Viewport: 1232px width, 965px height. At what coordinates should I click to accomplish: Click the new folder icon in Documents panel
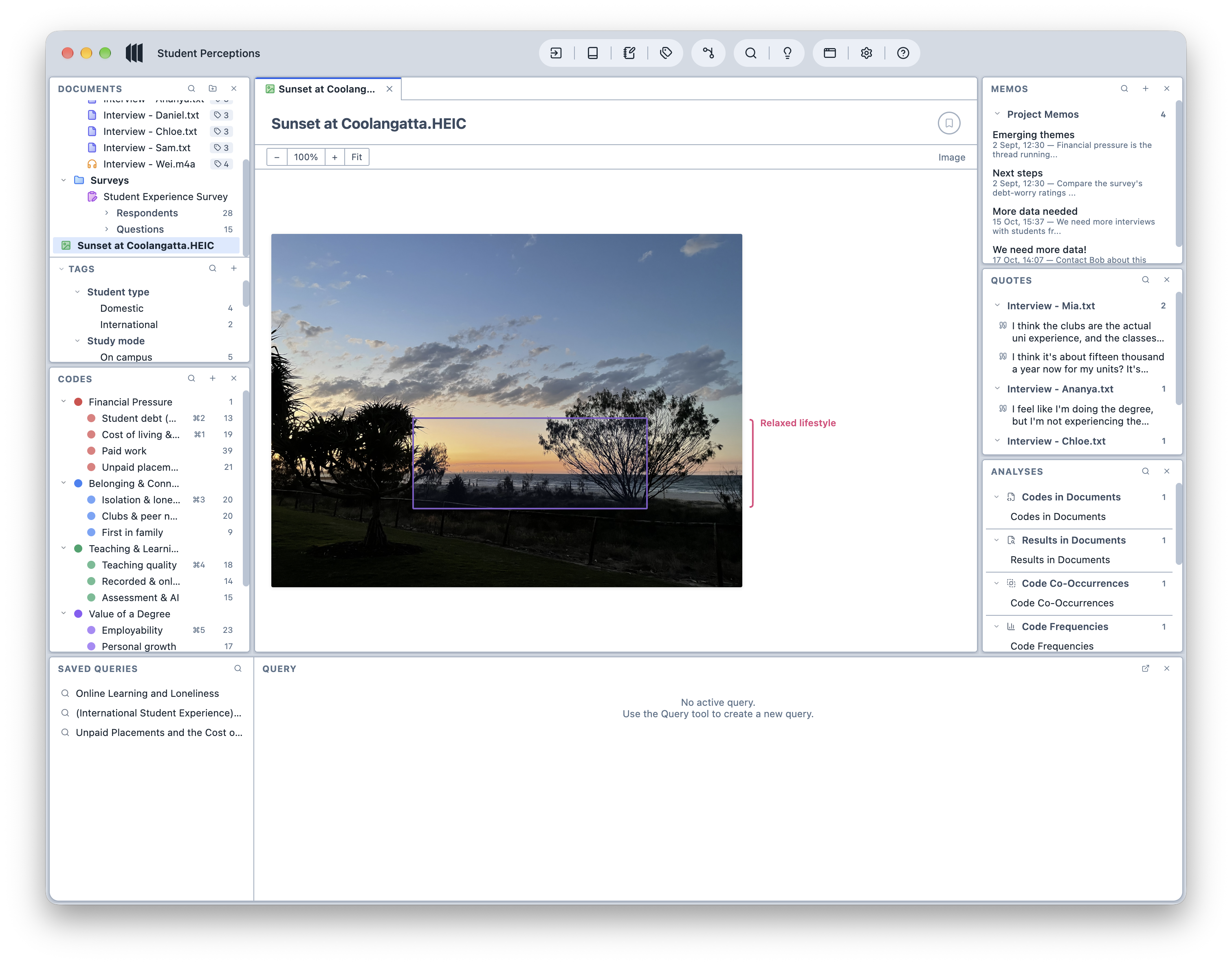[212, 89]
